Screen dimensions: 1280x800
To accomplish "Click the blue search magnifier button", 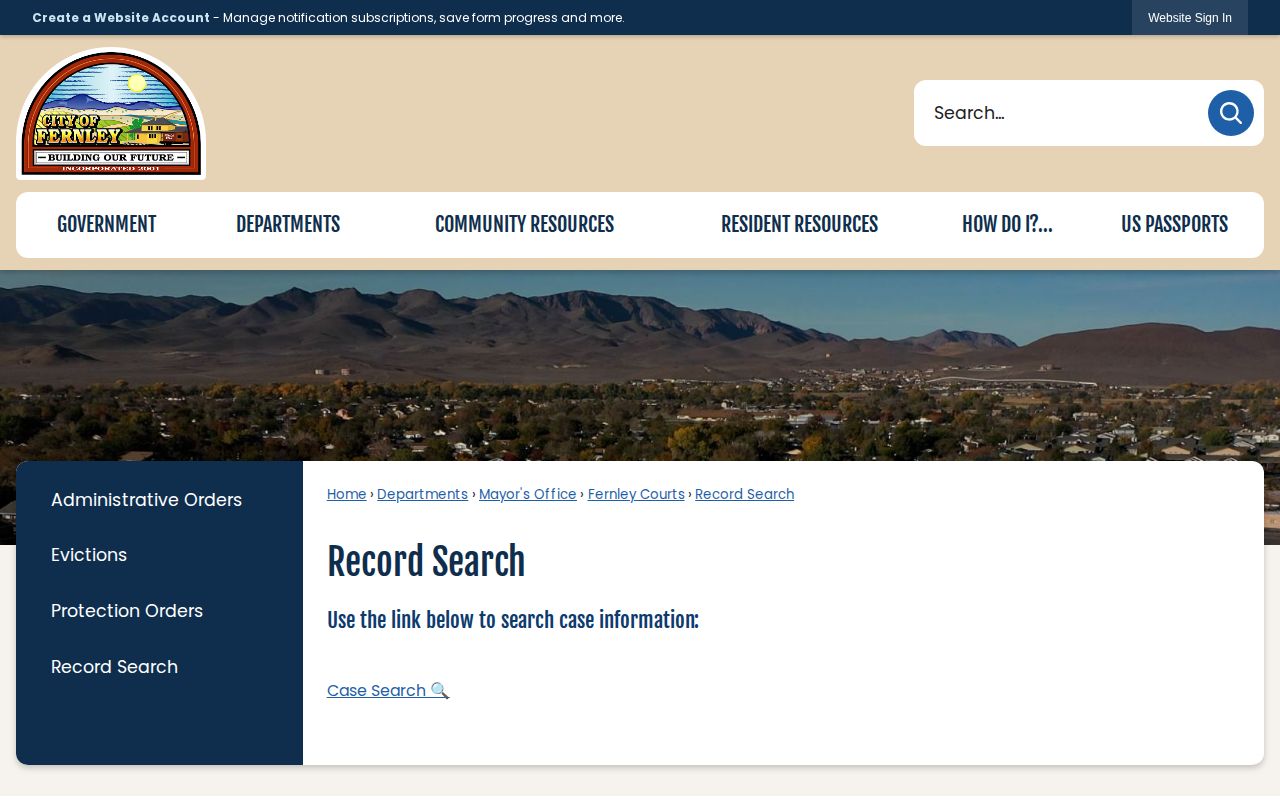I will [x=1230, y=113].
